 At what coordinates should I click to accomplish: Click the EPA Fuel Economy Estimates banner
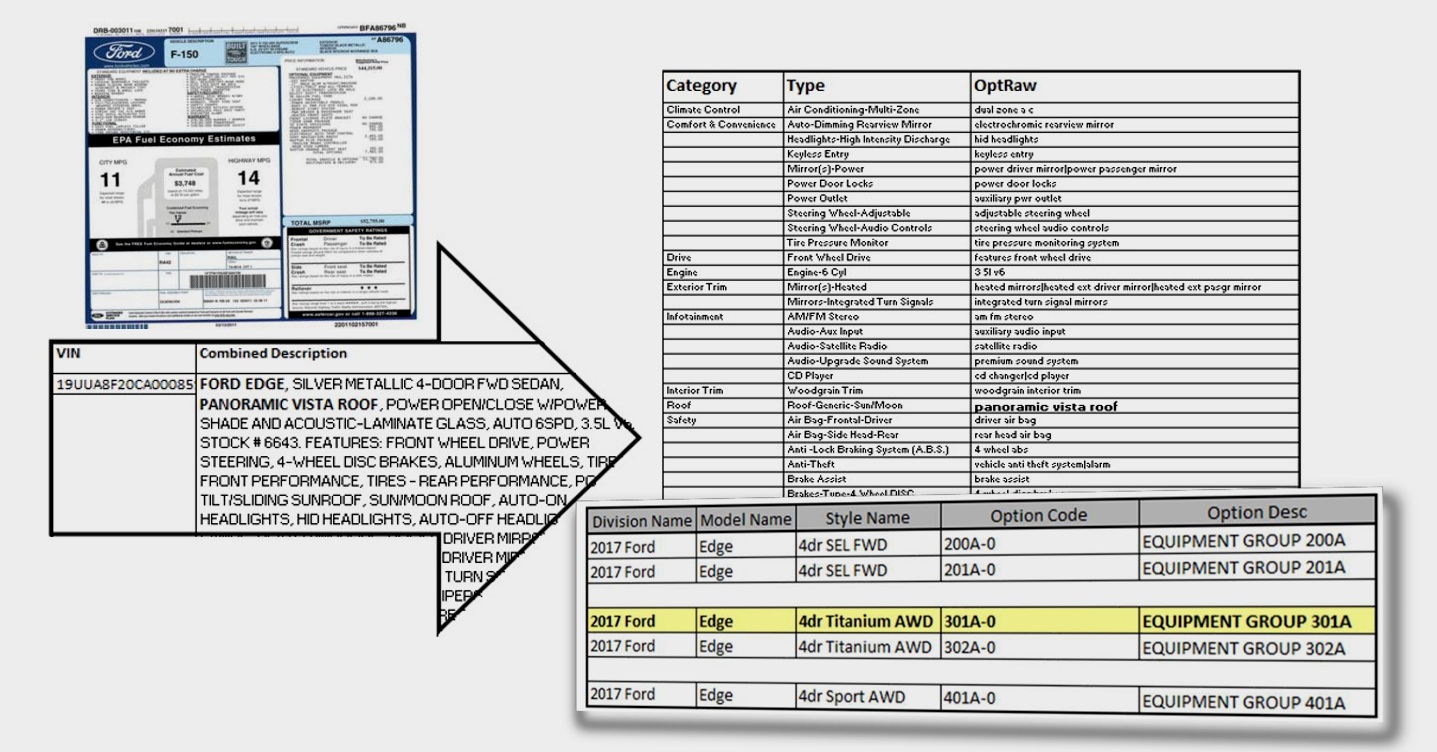tap(184, 139)
